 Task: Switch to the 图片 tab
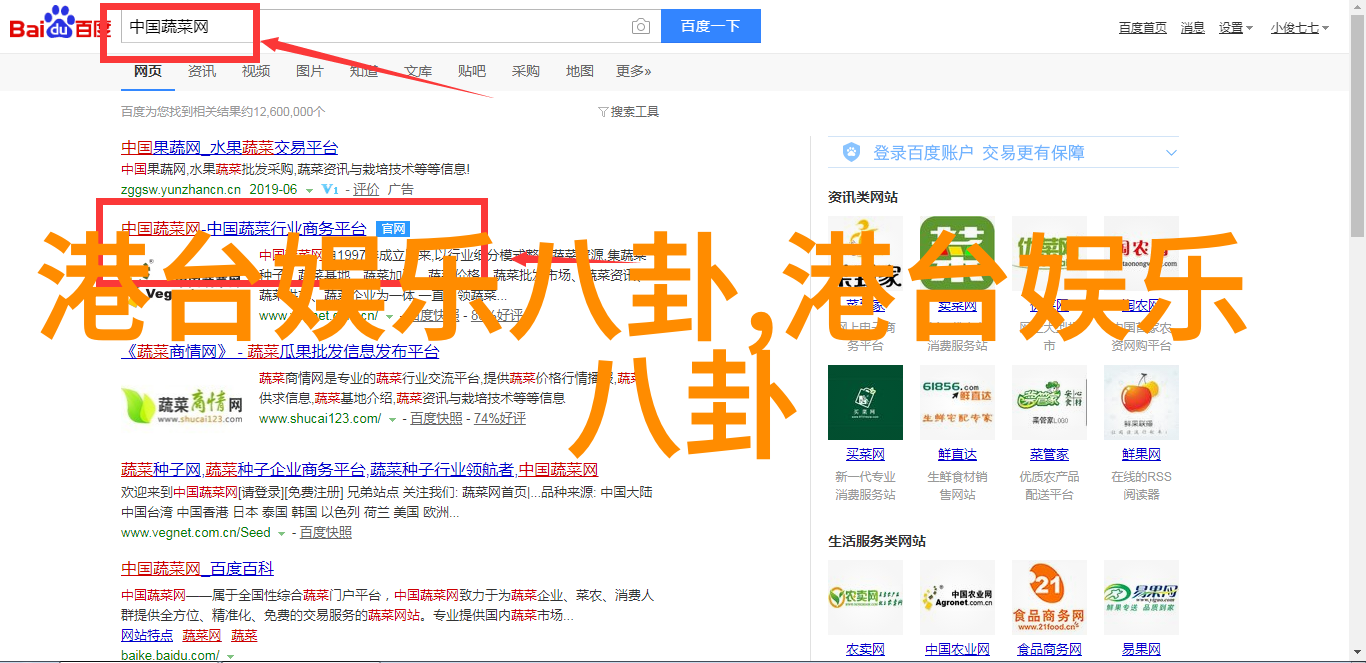[310, 71]
